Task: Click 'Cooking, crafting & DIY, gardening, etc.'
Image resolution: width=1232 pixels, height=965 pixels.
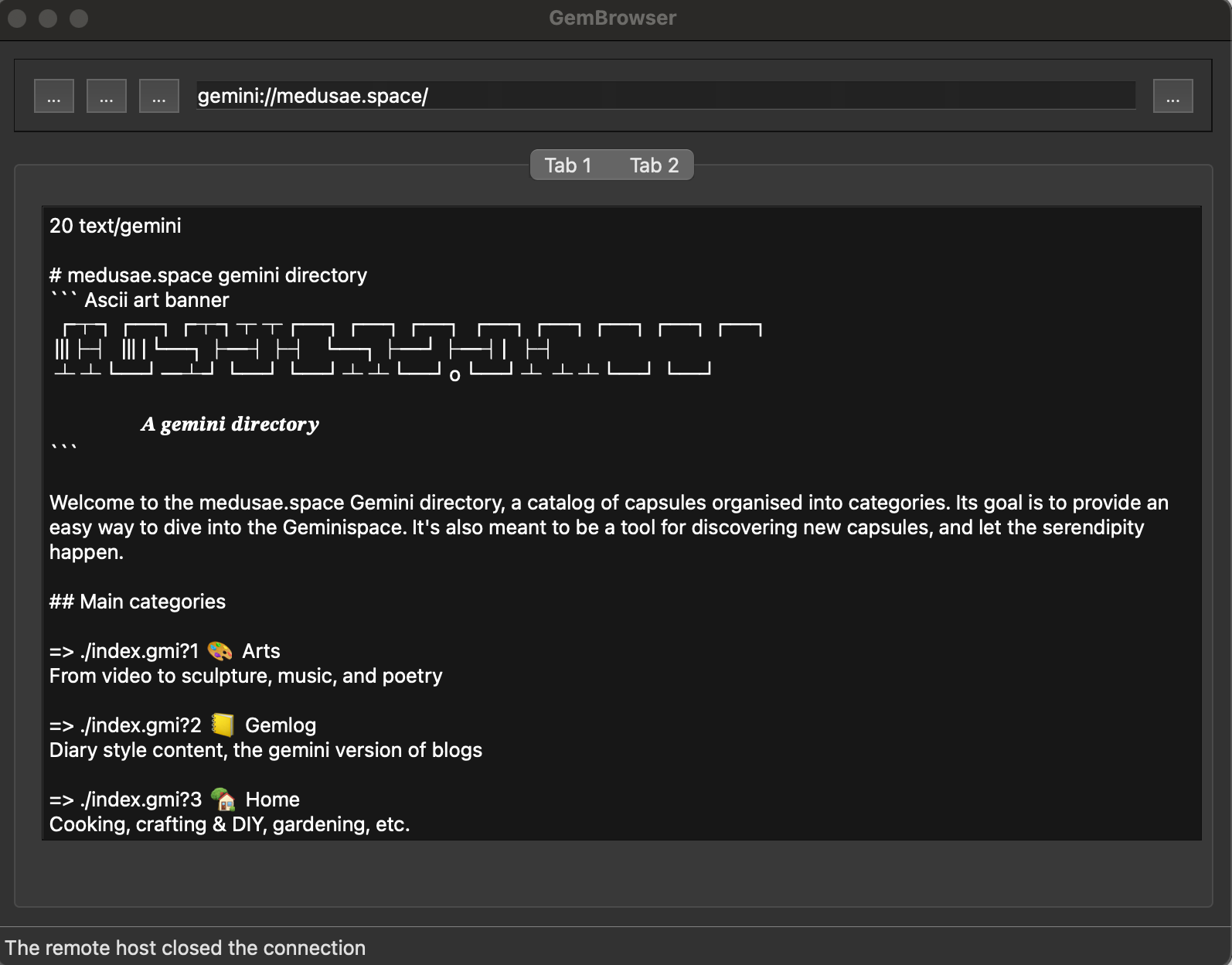Action: (230, 824)
